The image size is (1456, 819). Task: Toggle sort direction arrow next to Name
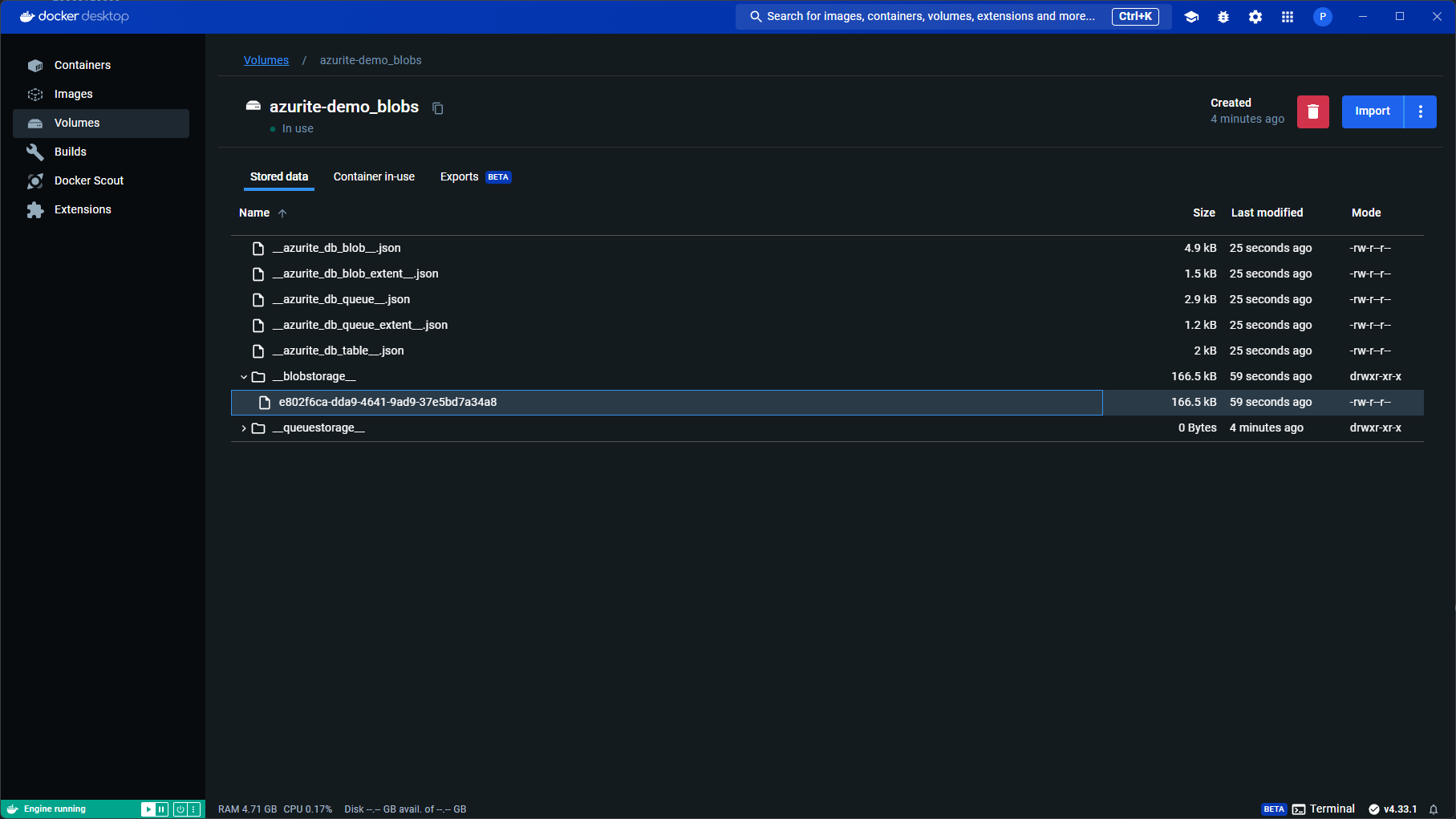tap(282, 213)
